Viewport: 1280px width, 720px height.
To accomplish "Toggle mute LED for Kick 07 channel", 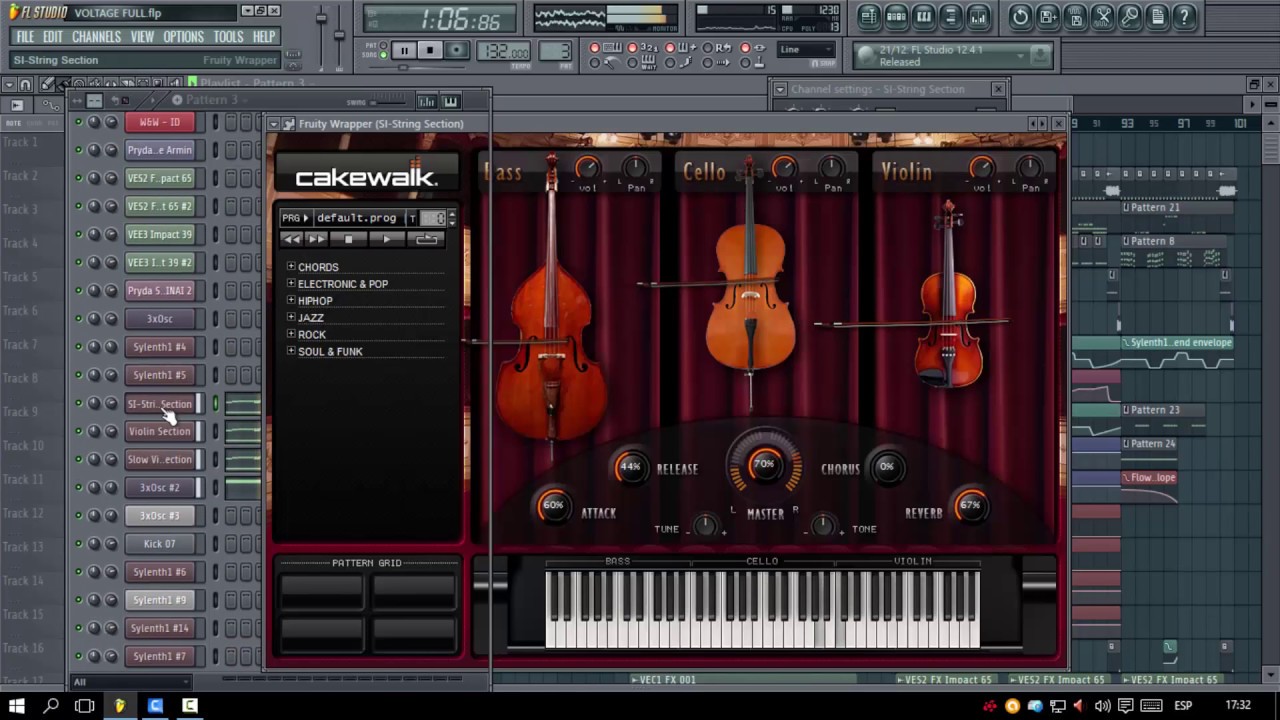I will 79,544.
